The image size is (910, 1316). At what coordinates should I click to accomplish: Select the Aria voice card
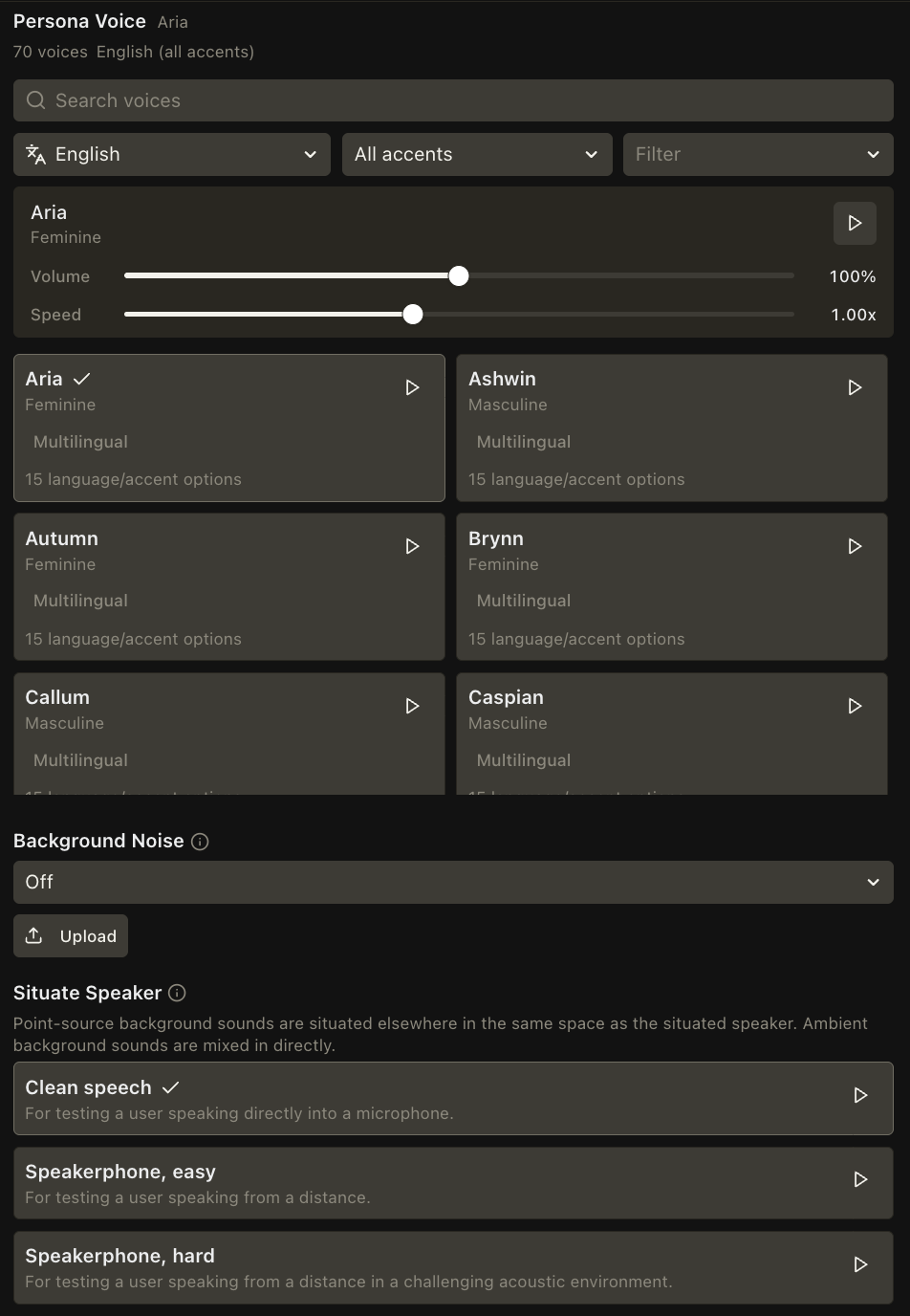(x=229, y=428)
